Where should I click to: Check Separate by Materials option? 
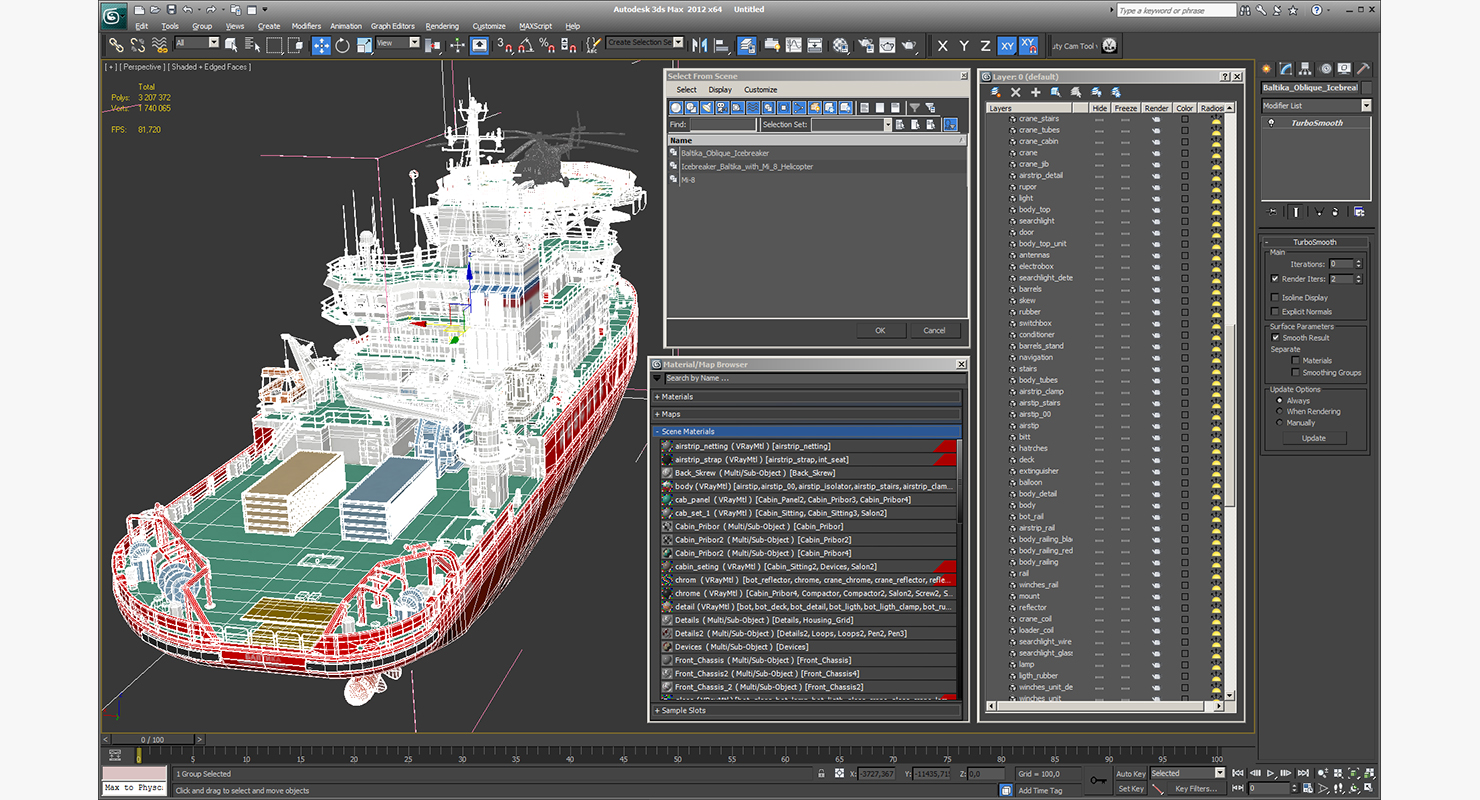click(1296, 361)
